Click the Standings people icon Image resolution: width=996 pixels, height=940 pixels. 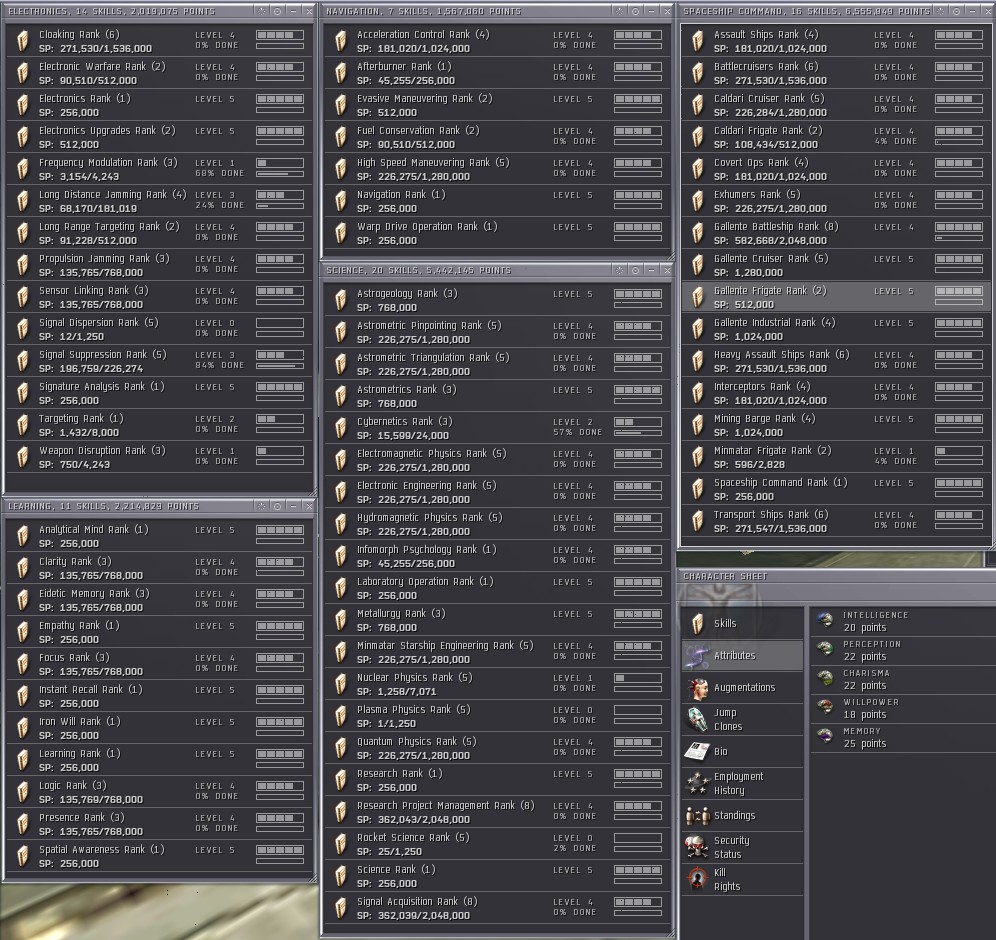coord(697,816)
